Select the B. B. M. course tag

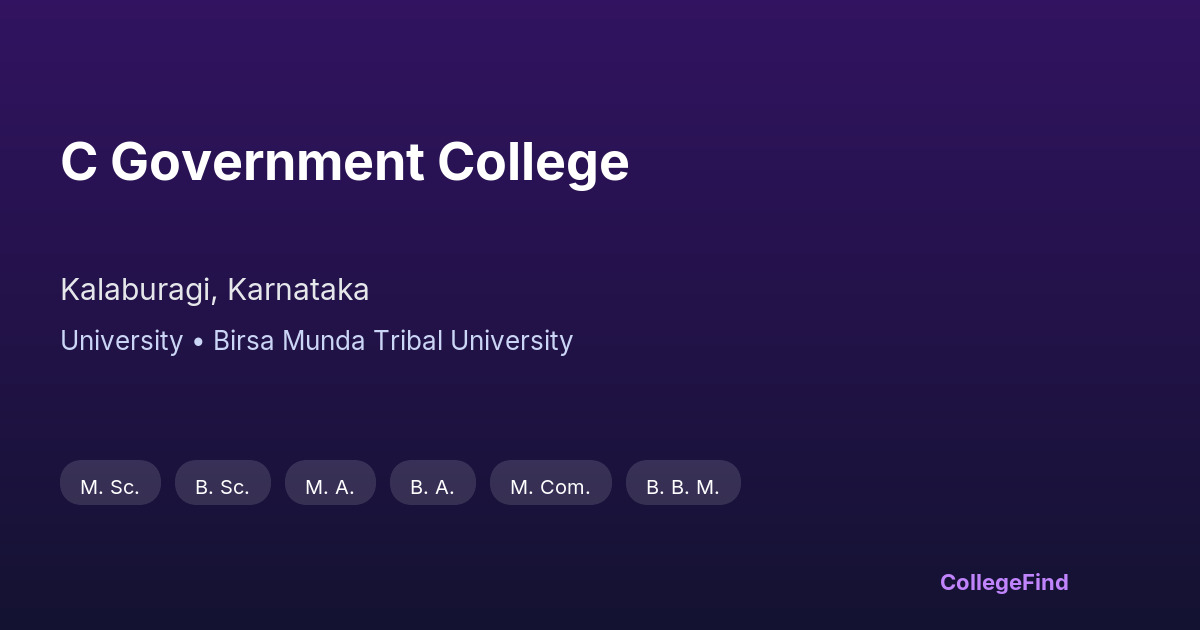(683, 487)
